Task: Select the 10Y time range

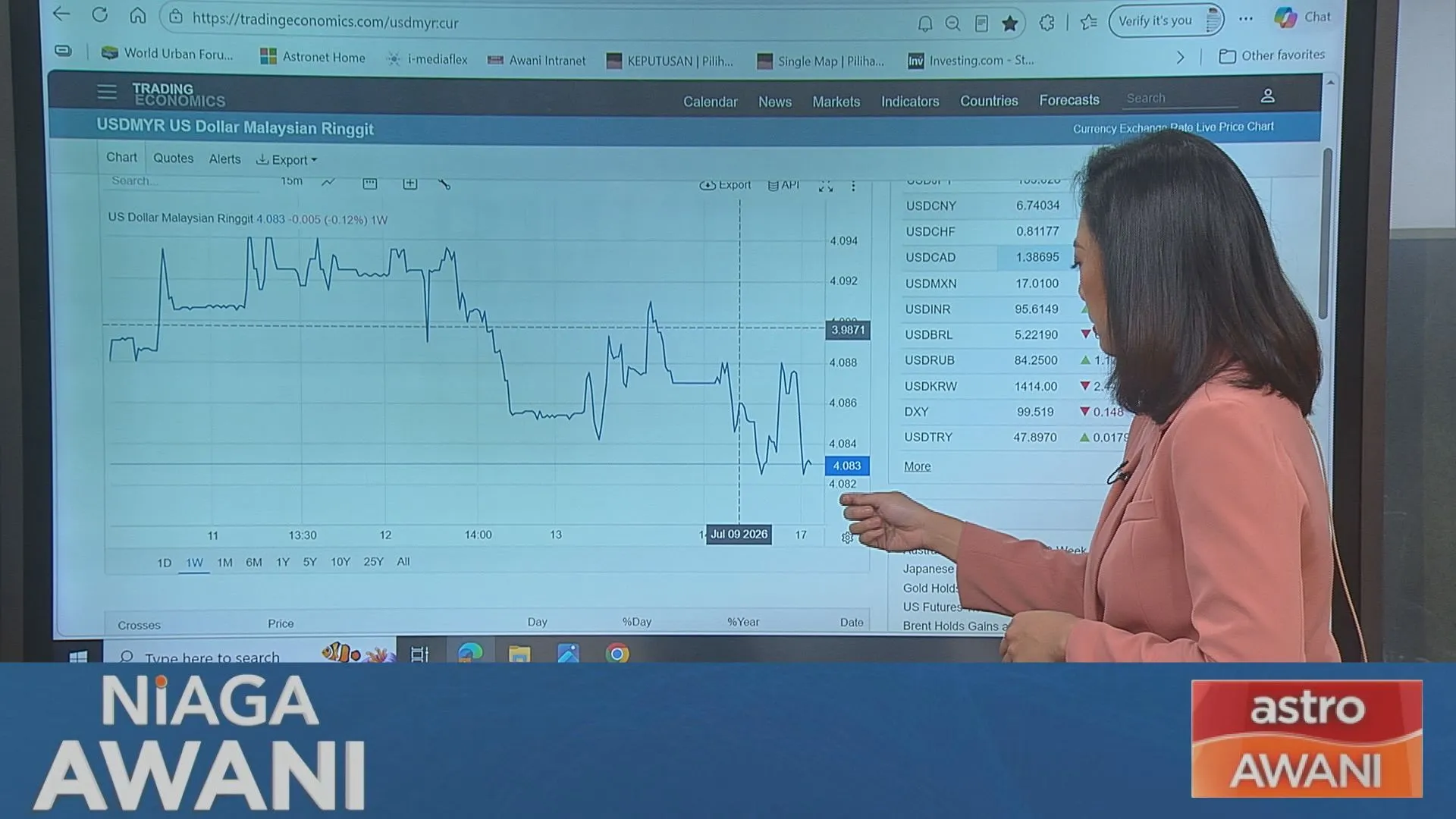Action: [x=340, y=562]
